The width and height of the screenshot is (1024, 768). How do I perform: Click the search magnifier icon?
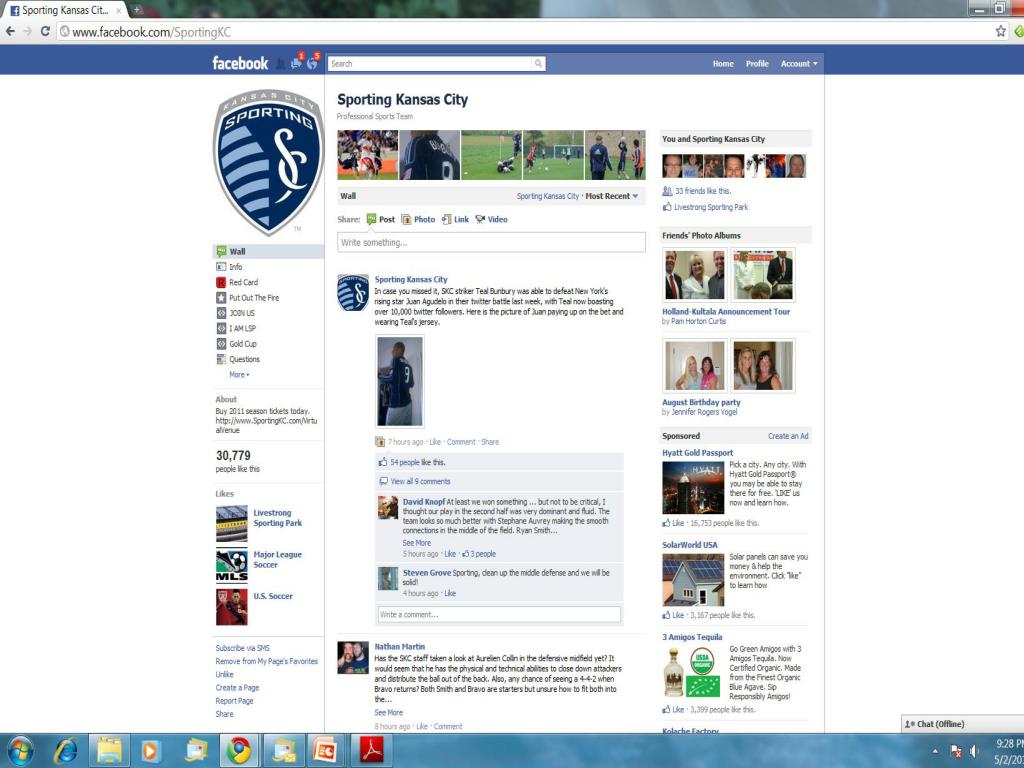pyautogui.click(x=538, y=63)
